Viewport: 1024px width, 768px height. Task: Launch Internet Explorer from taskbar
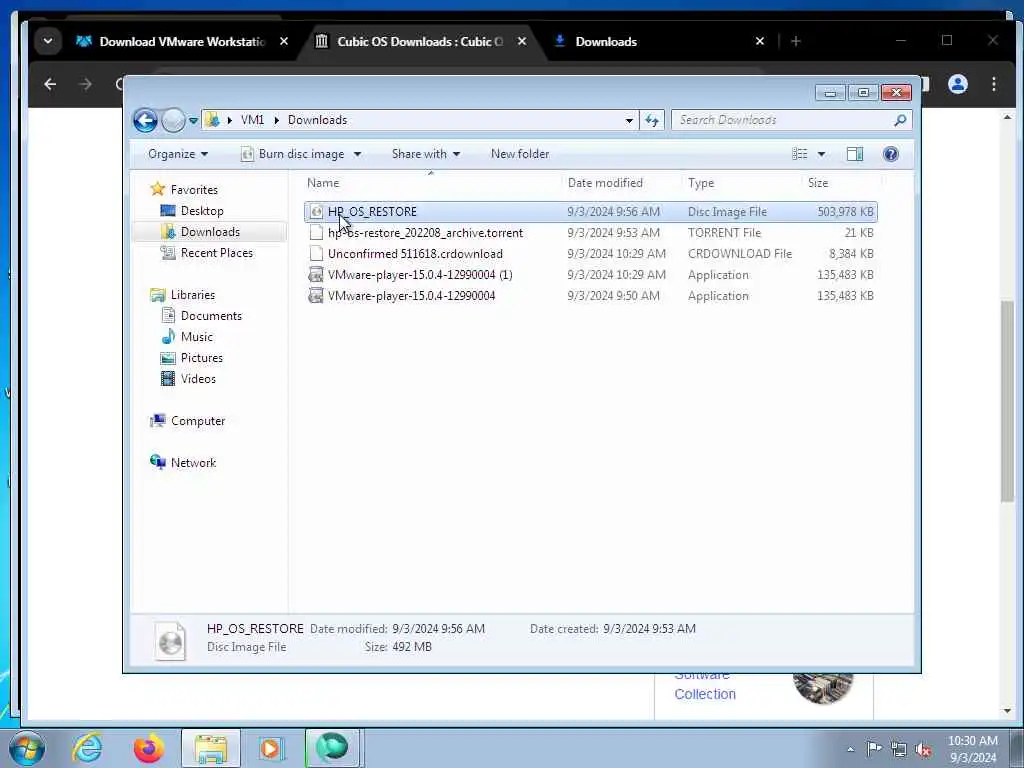click(x=87, y=748)
